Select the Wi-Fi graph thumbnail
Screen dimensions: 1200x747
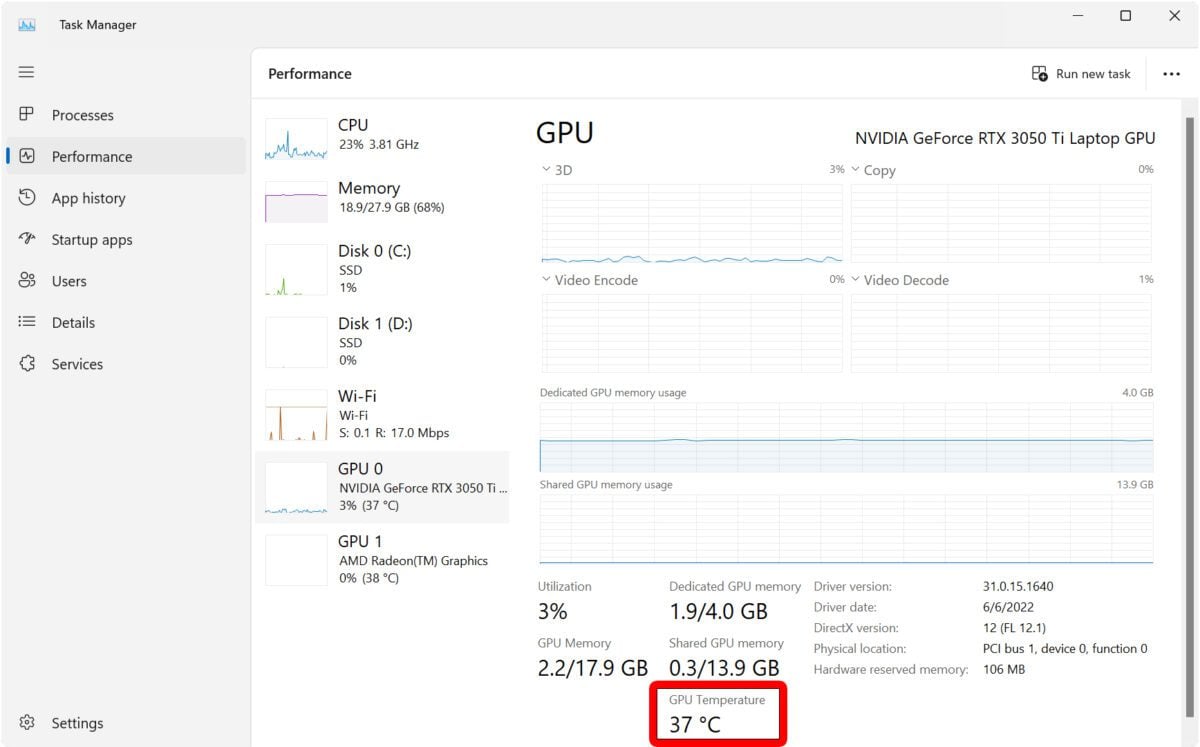296,415
